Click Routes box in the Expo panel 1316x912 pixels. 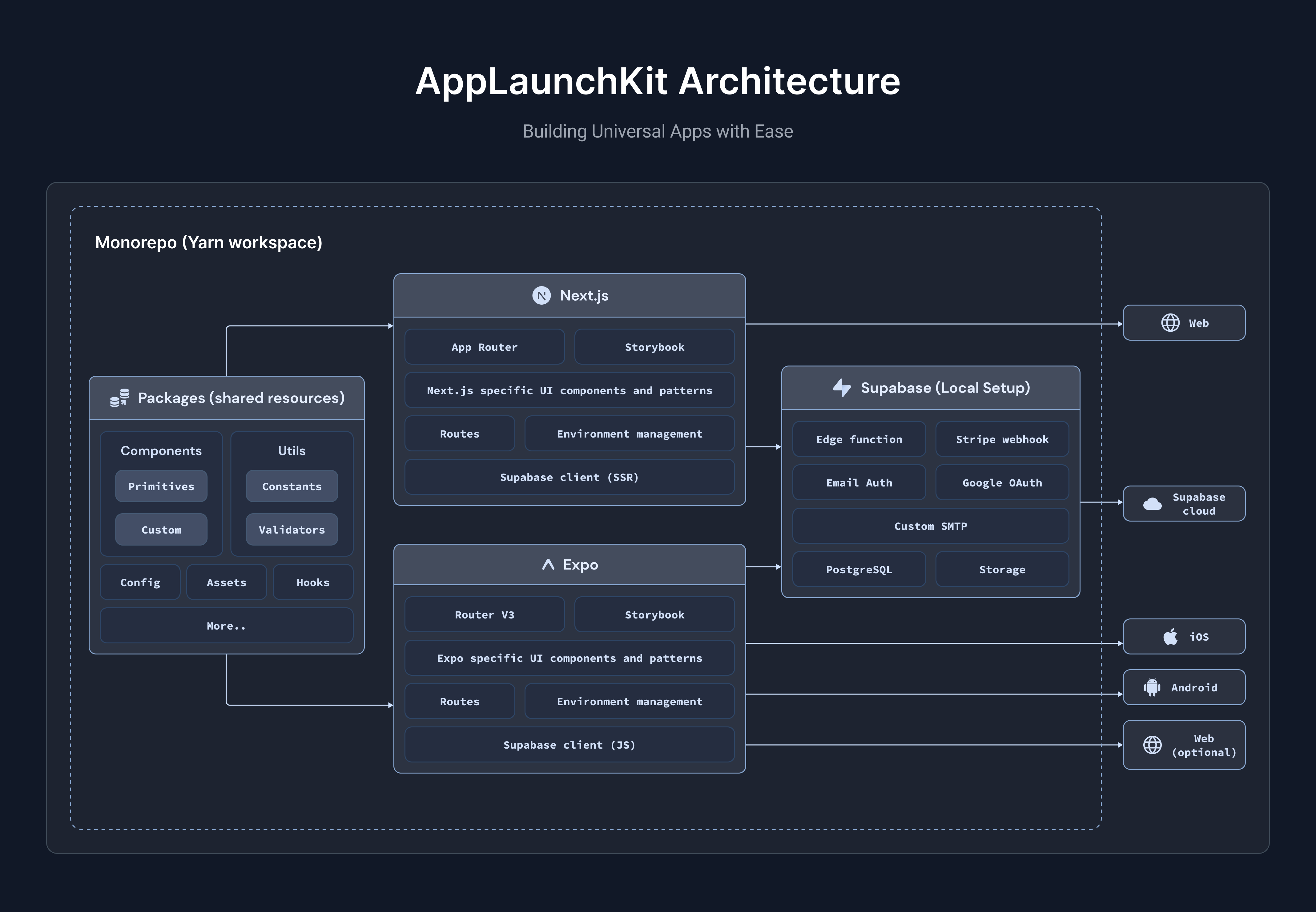[460, 701]
